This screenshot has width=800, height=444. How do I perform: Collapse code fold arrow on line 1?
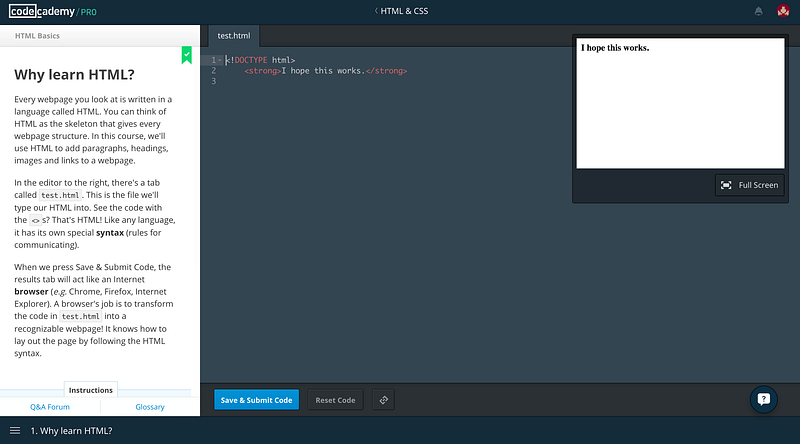(x=220, y=60)
